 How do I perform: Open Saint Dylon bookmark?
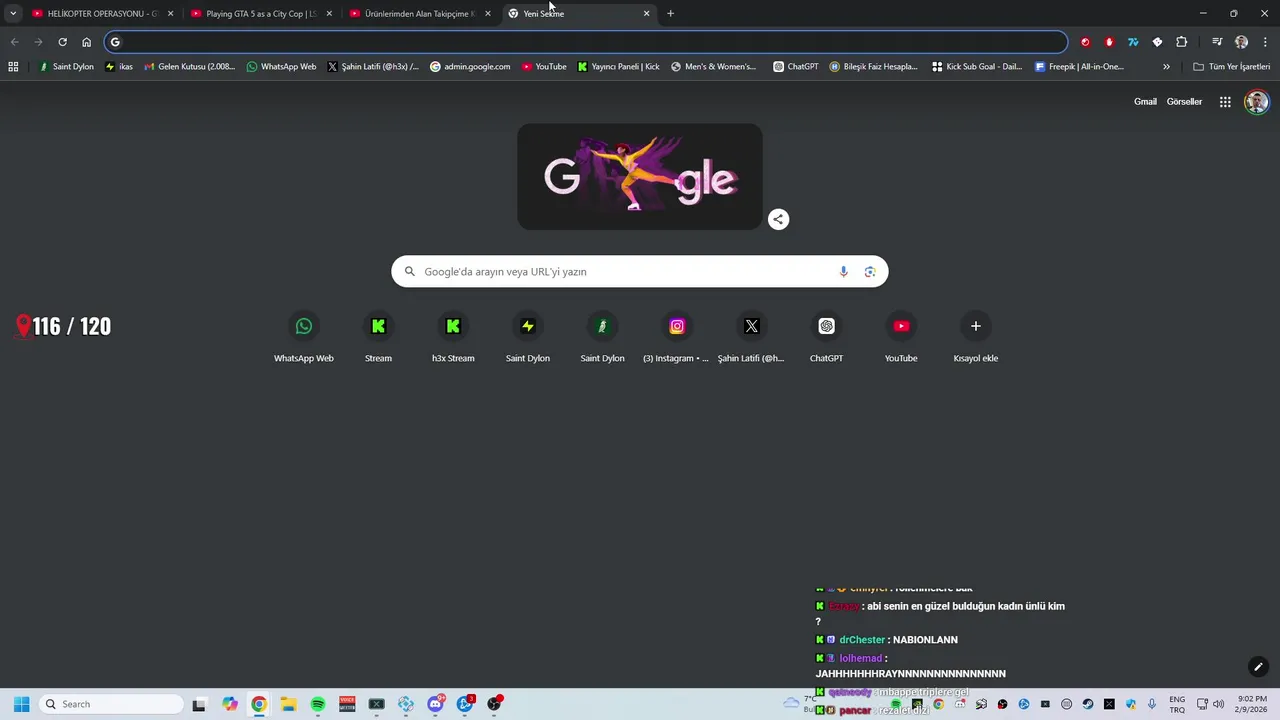tap(66, 67)
